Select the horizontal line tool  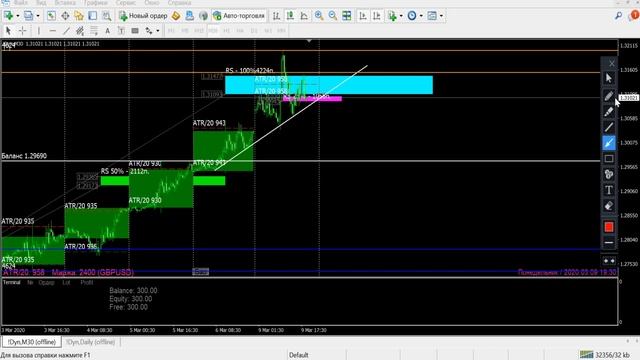tap(53, 31)
